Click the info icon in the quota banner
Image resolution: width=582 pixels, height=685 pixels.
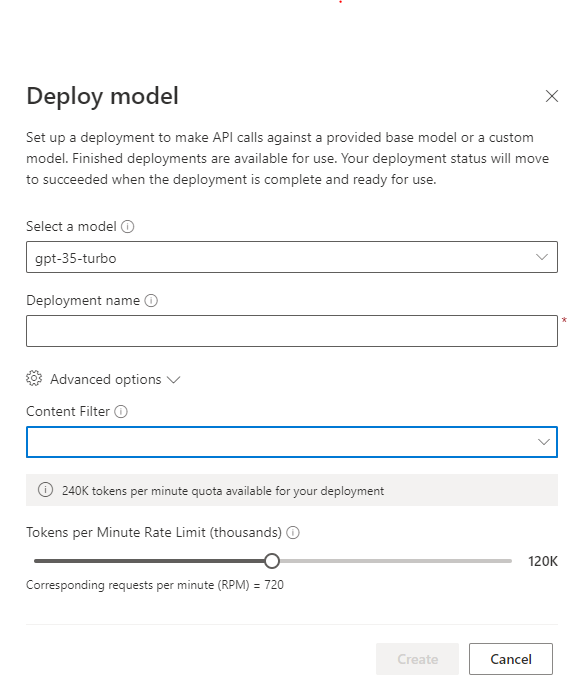tap(45, 490)
